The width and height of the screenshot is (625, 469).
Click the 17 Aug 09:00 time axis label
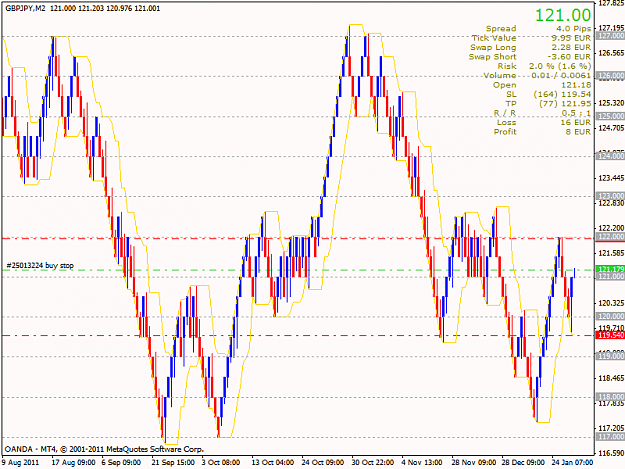point(73,462)
